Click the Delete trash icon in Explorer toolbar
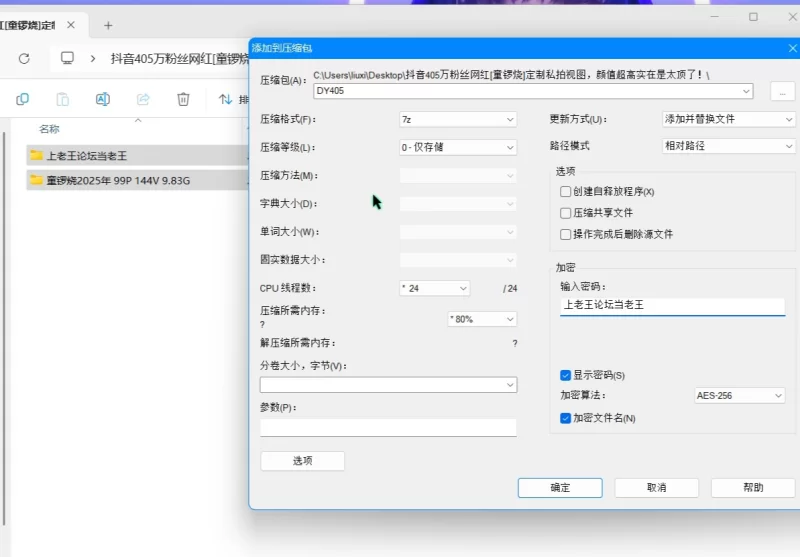This screenshot has height=557, width=800. coord(183,99)
